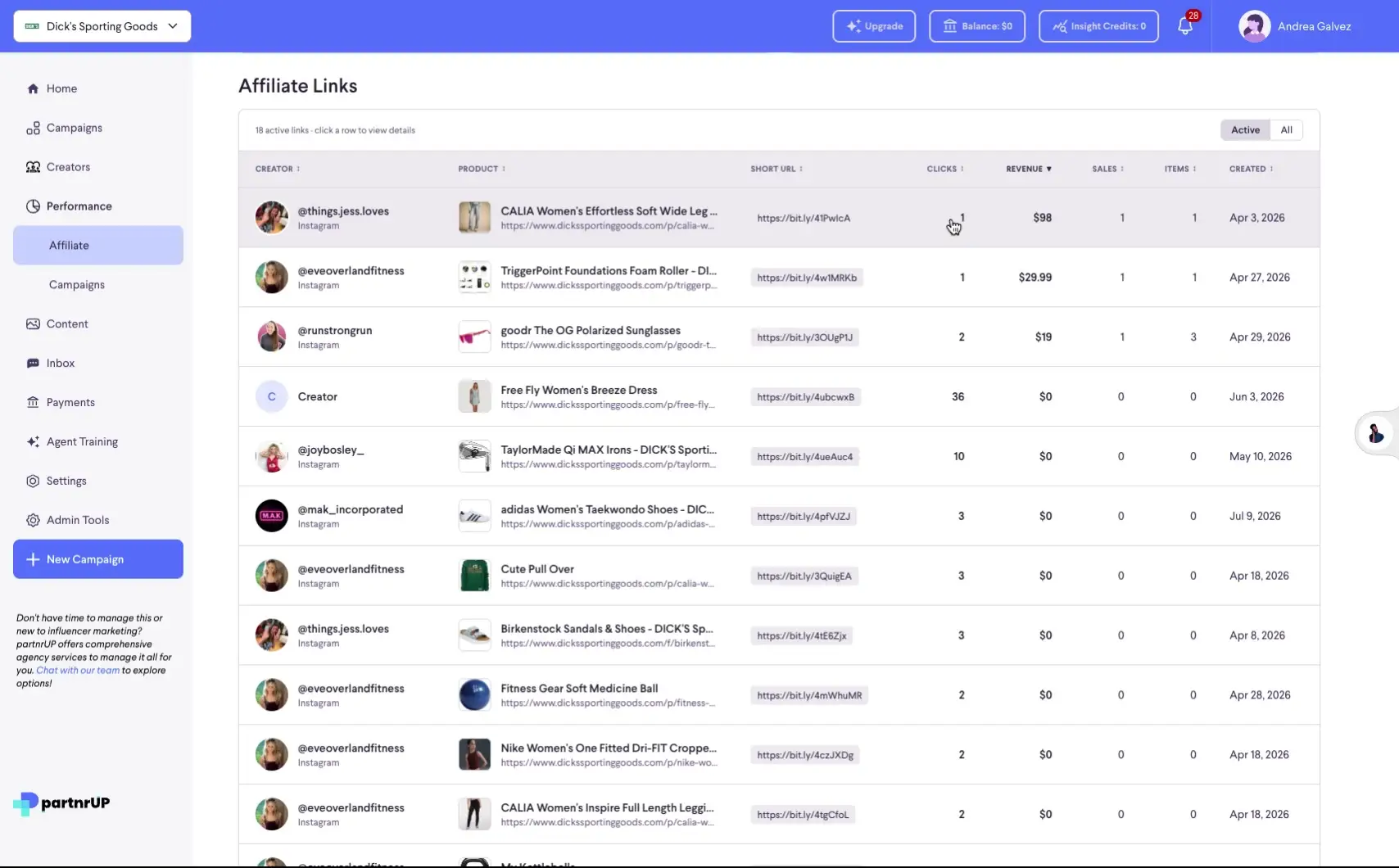The height and width of the screenshot is (868, 1399).
Task: Click the $29.99 revenue cell
Action: click(1035, 278)
